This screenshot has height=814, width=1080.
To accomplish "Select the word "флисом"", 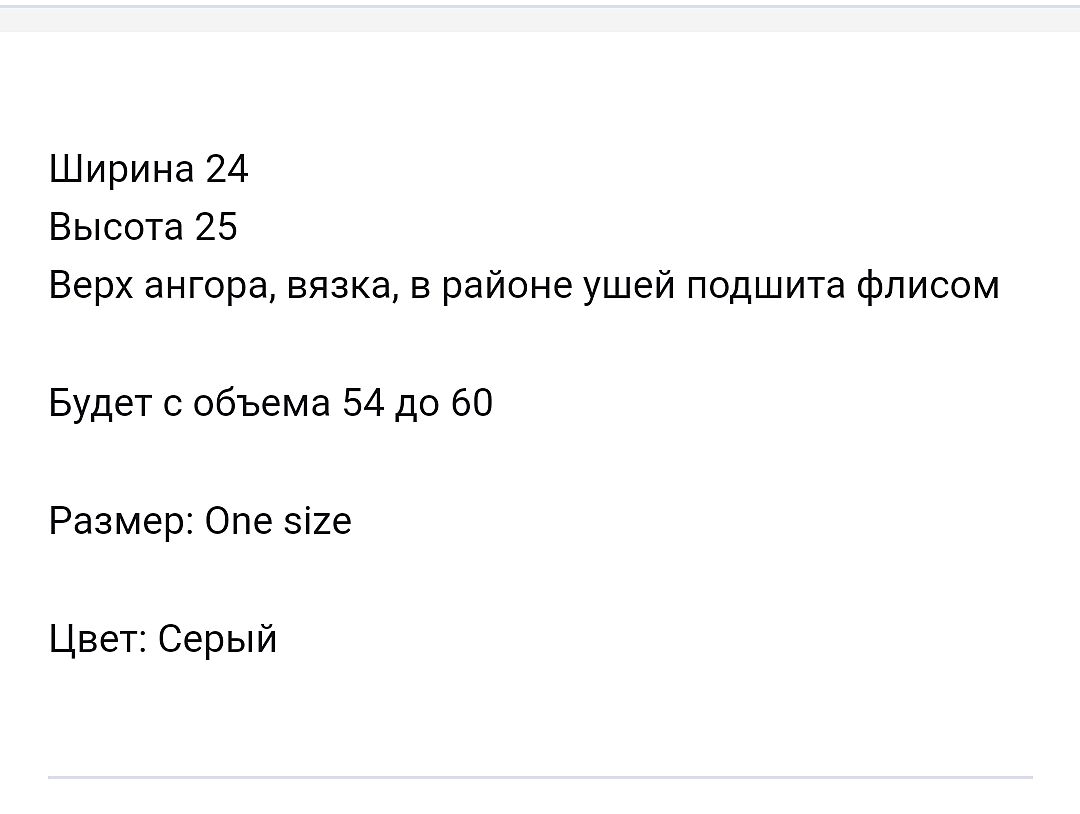I will (x=927, y=286).
